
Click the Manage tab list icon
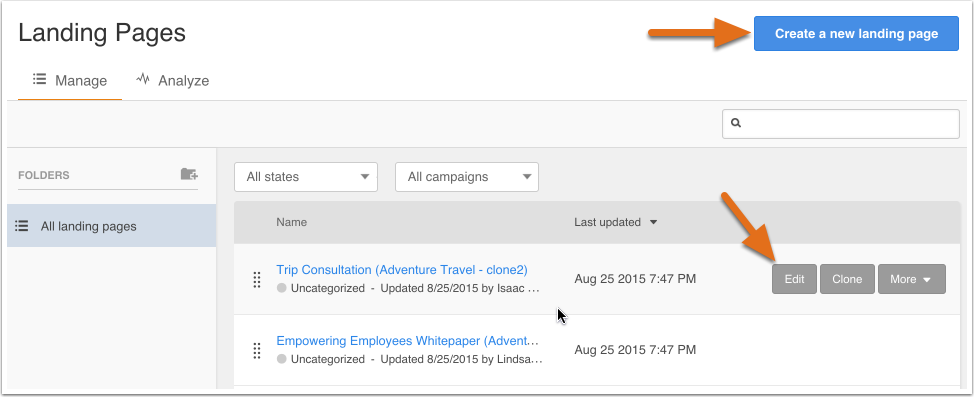point(40,80)
